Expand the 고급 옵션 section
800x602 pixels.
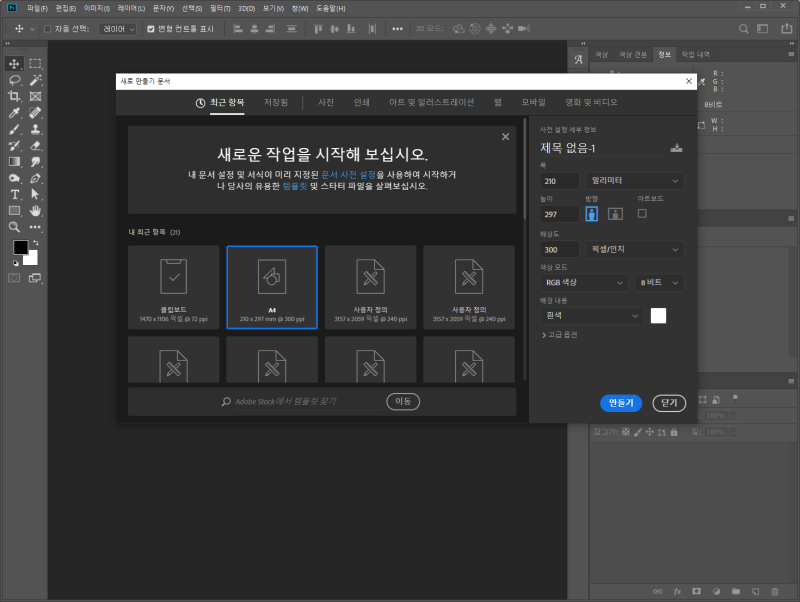tap(560, 335)
